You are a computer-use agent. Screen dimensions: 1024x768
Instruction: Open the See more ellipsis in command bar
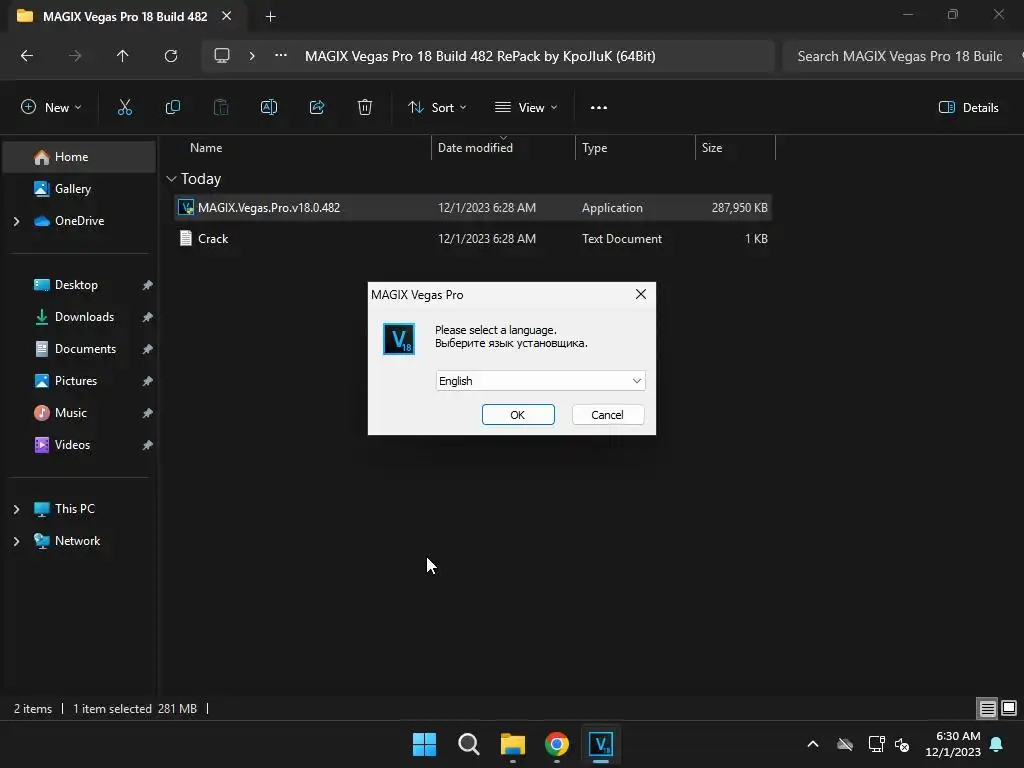point(599,108)
